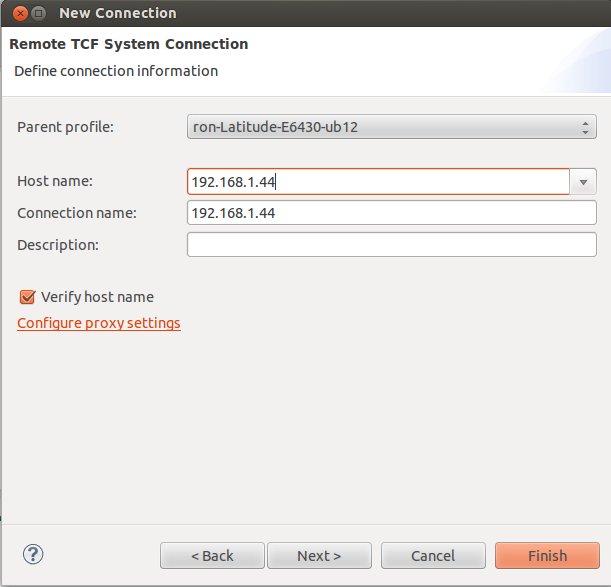611x587 pixels.
Task: Click the Remote TCF System Connection heading
Action: pyautogui.click(x=129, y=44)
